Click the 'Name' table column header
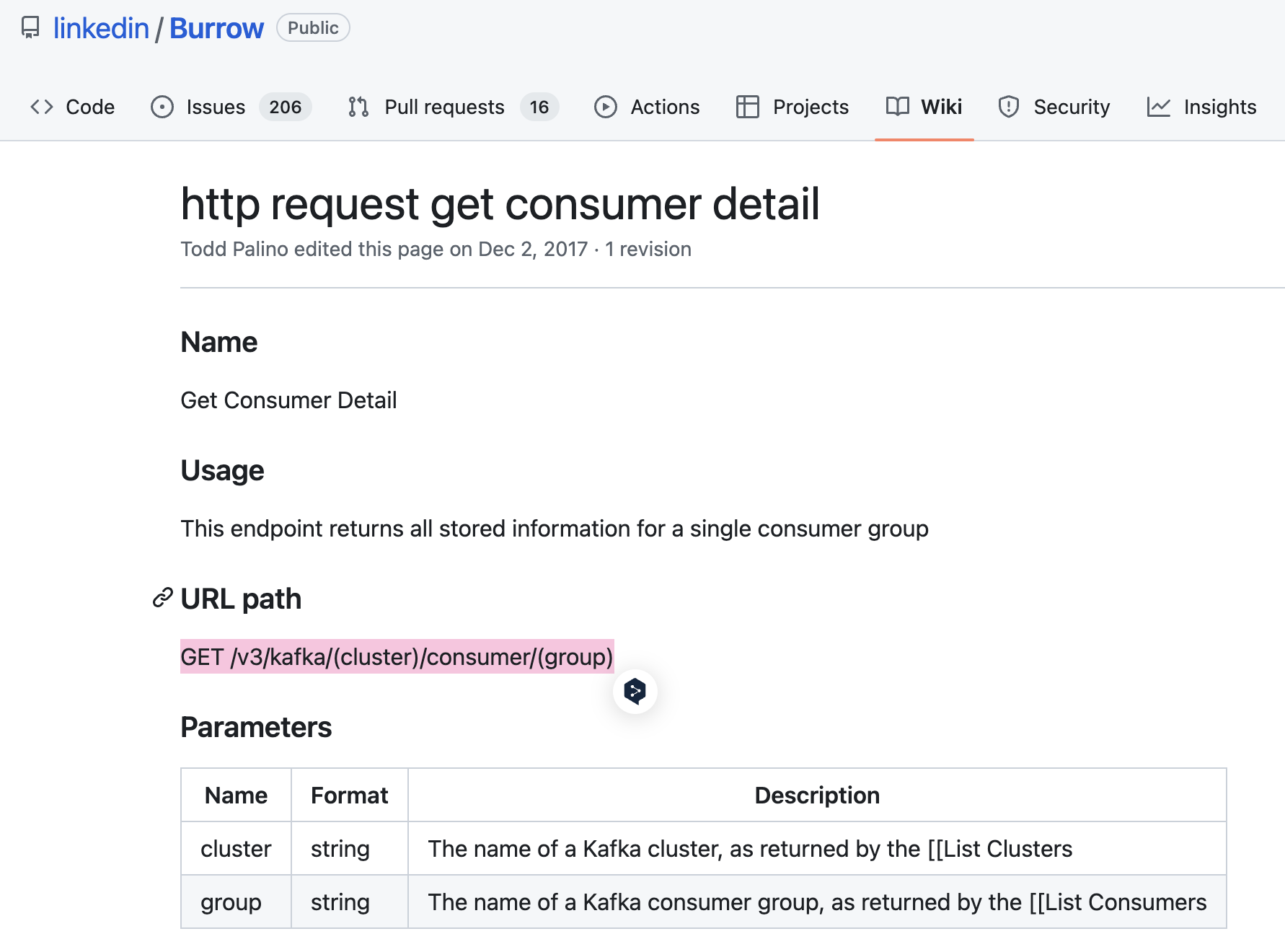This screenshot has width=1285, height=952. [236, 795]
